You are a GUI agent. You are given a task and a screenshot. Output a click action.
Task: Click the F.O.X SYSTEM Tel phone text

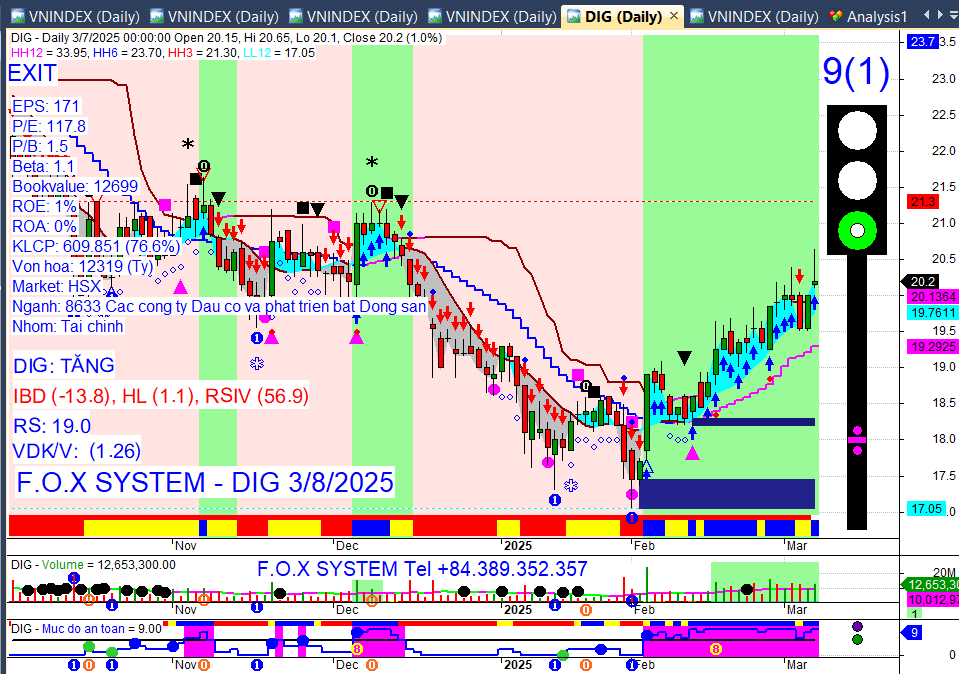[x=422, y=569]
